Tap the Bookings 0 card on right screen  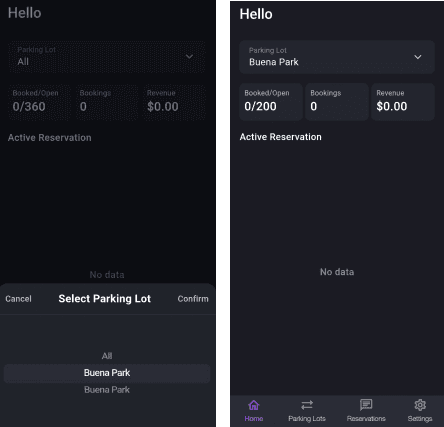coord(337,101)
